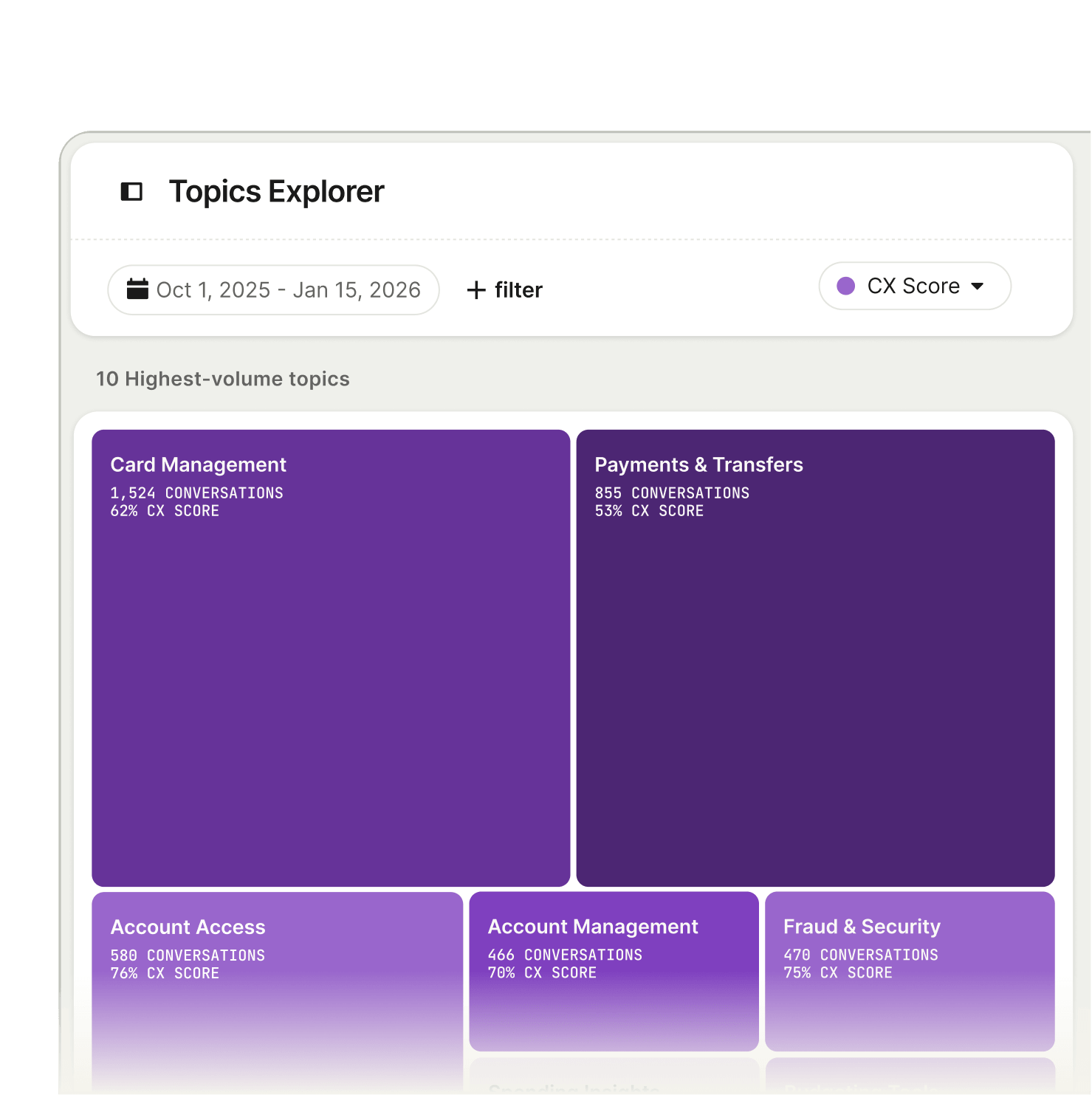Image resolution: width=1092 pixels, height=1095 pixels.
Task: Click 1,524 conversations under Card Management
Action: 196,492
